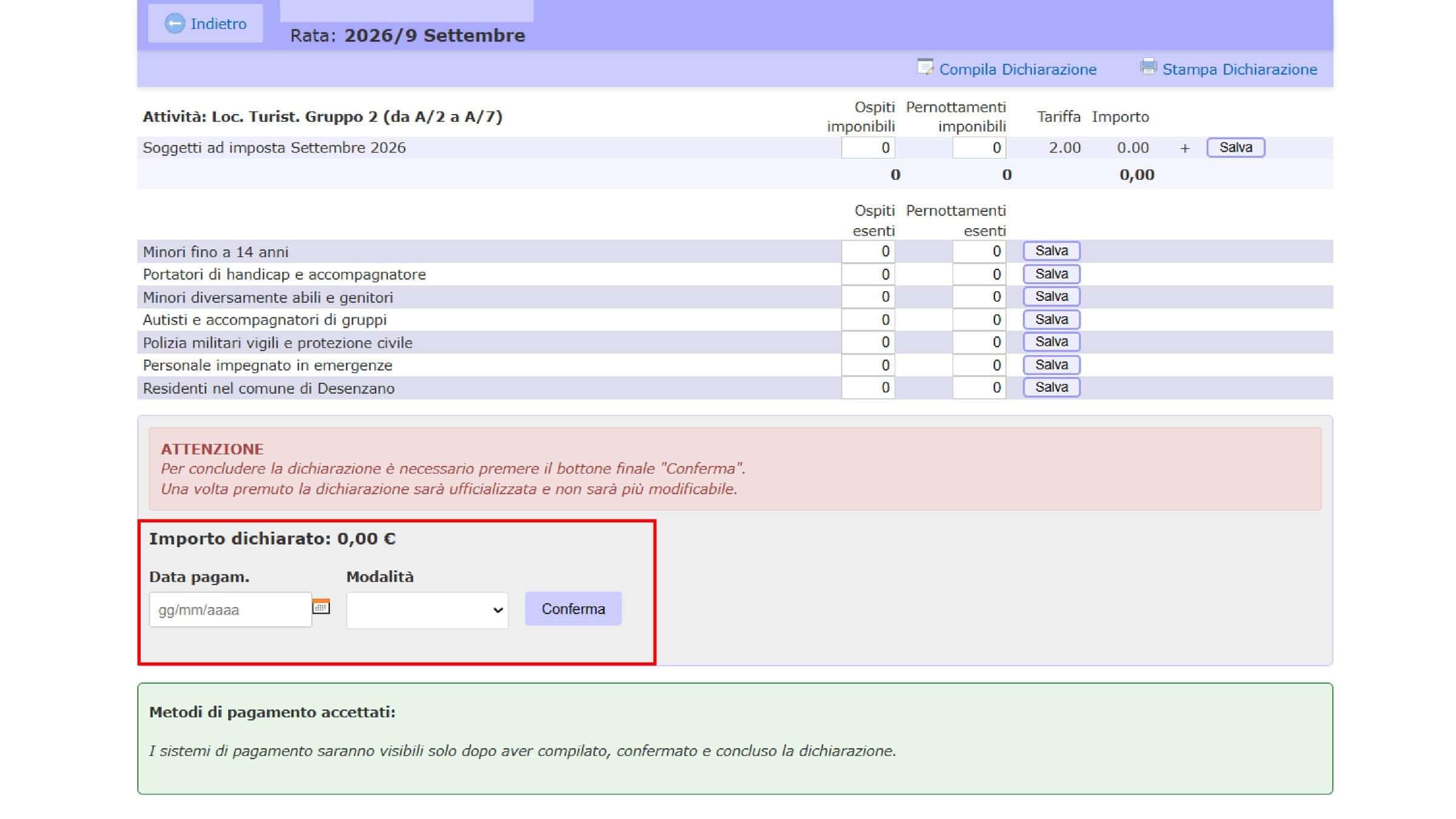This screenshot has width=1456, height=819.
Task: Click Ospiti imponibili field for Soggetti ad imposta
Action: point(868,148)
